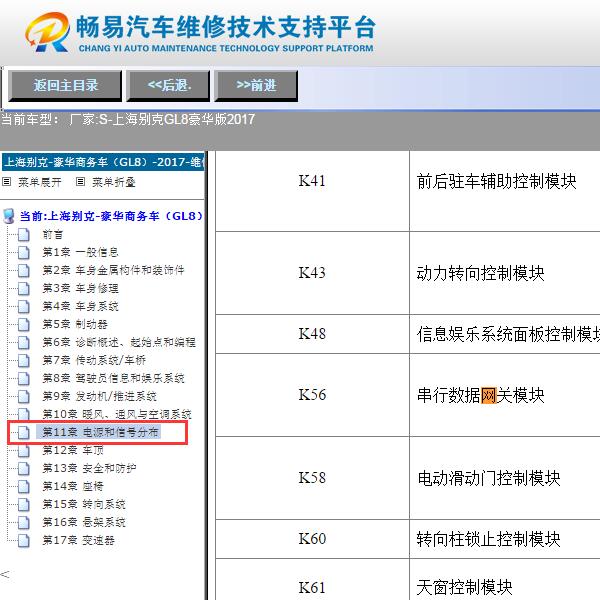The width and height of the screenshot is (600, 600).
Task: Open 第6章 诊断概述、起始点和编程
Action: pos(119,342)
